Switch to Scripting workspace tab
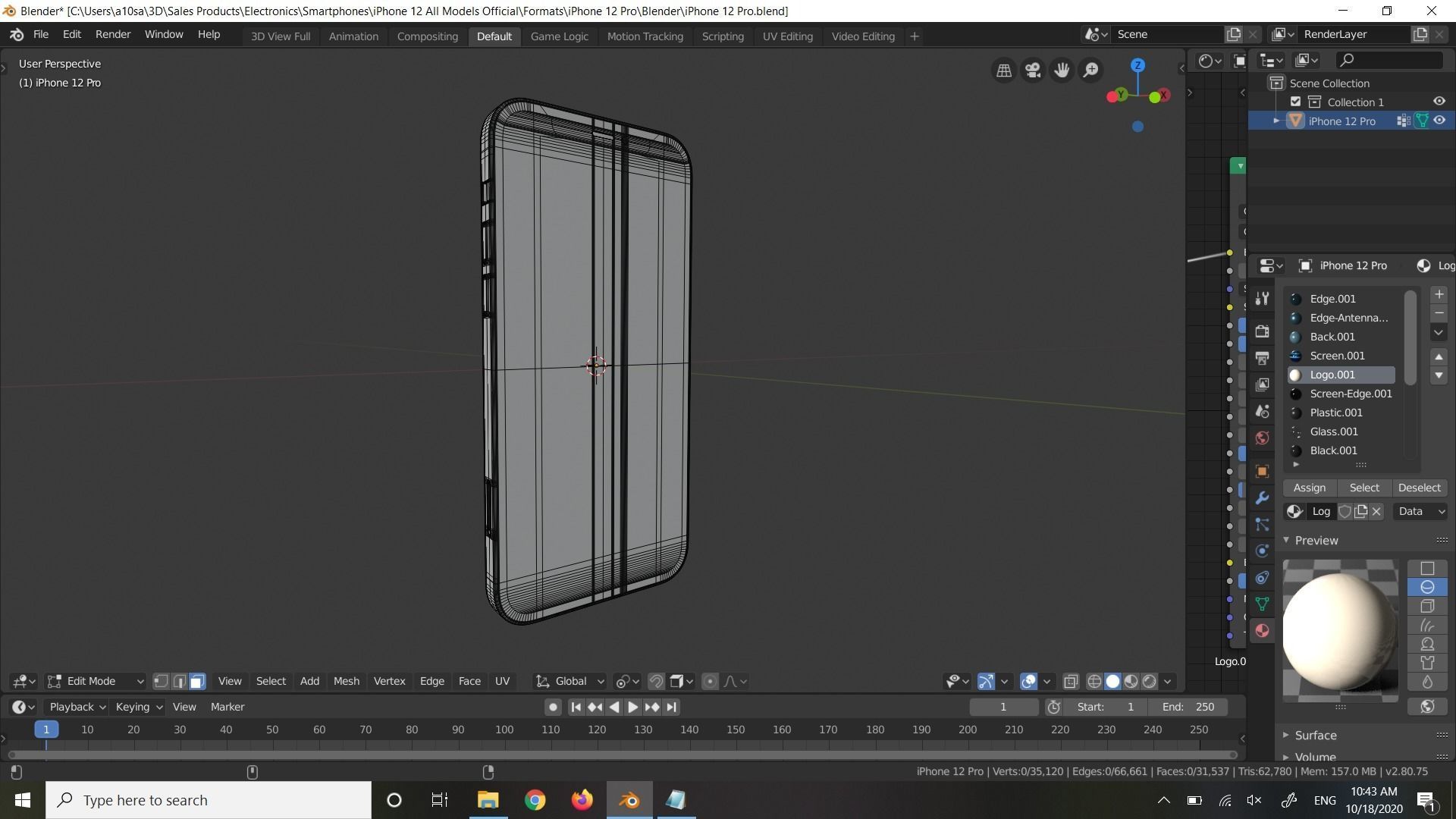Viewport: 1456px width, 819px height. pyautogui.click(x=723, y=36)
